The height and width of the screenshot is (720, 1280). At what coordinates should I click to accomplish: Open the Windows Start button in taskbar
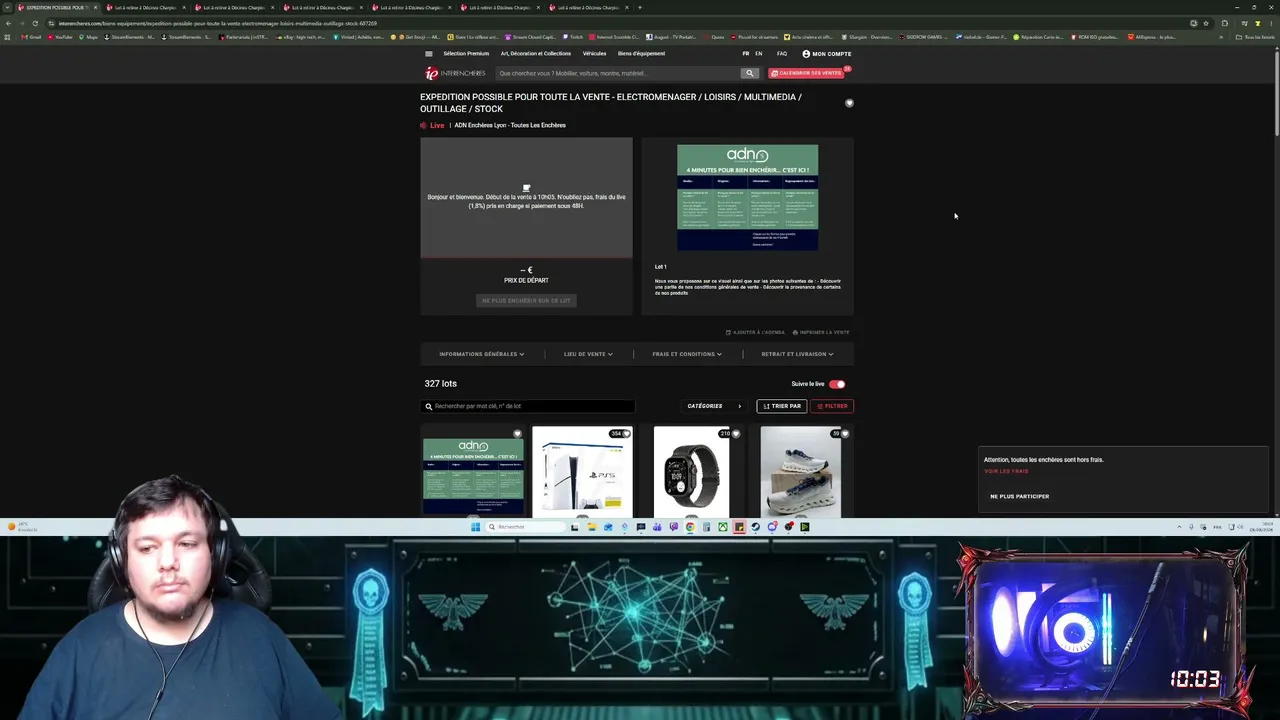coord(476,527)
